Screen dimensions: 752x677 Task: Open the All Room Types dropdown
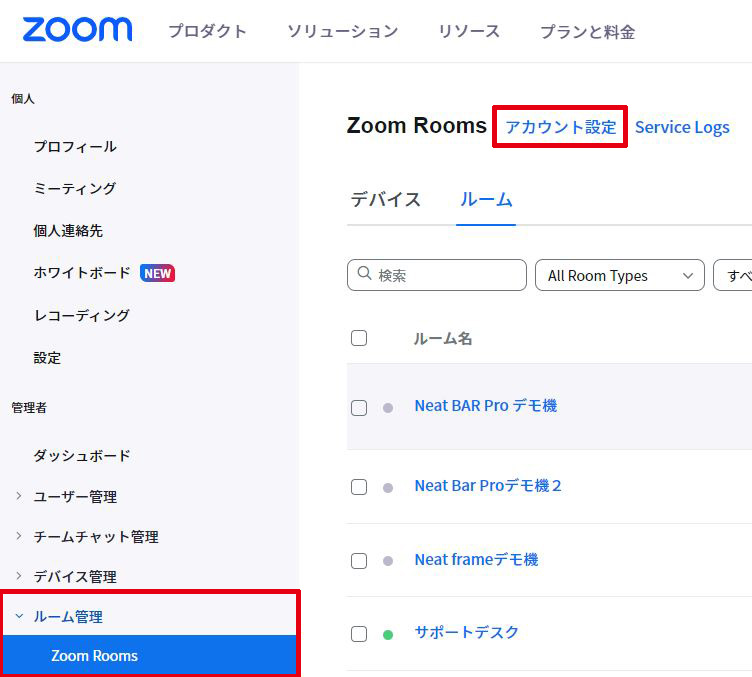[620, 275]
